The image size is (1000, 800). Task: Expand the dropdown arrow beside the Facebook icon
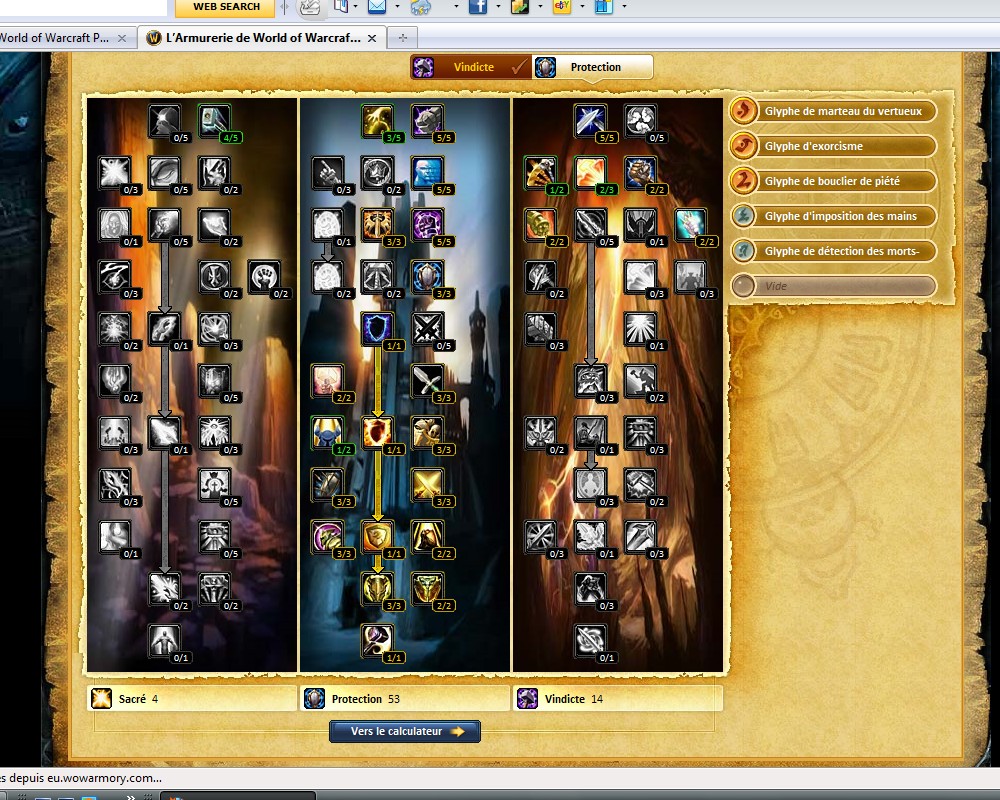(498, 7)
